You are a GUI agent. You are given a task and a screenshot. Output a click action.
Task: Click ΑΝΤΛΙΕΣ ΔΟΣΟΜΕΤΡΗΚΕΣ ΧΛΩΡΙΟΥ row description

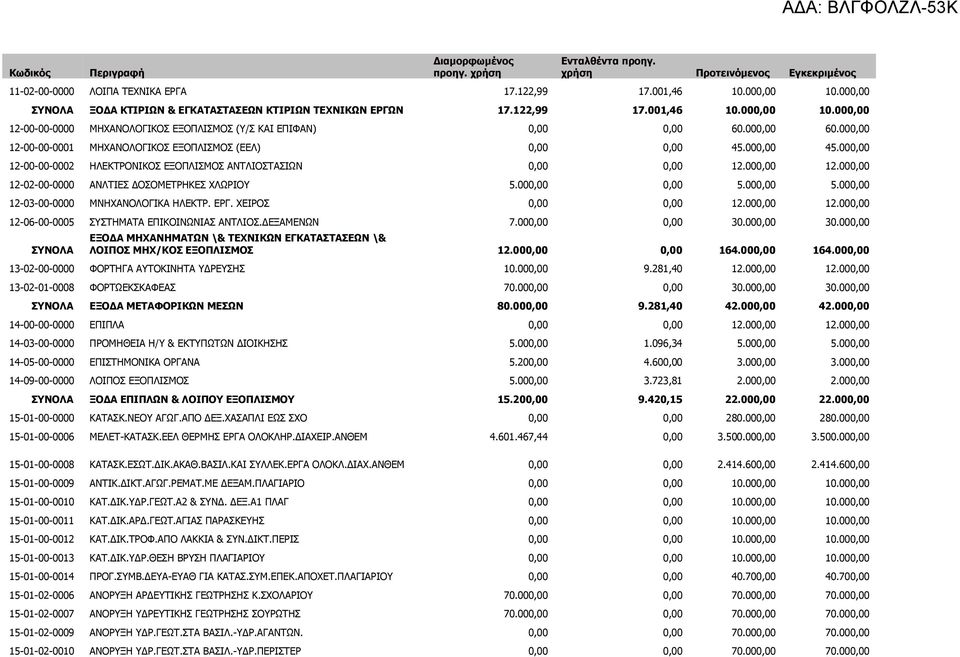(x=170, y=185)
